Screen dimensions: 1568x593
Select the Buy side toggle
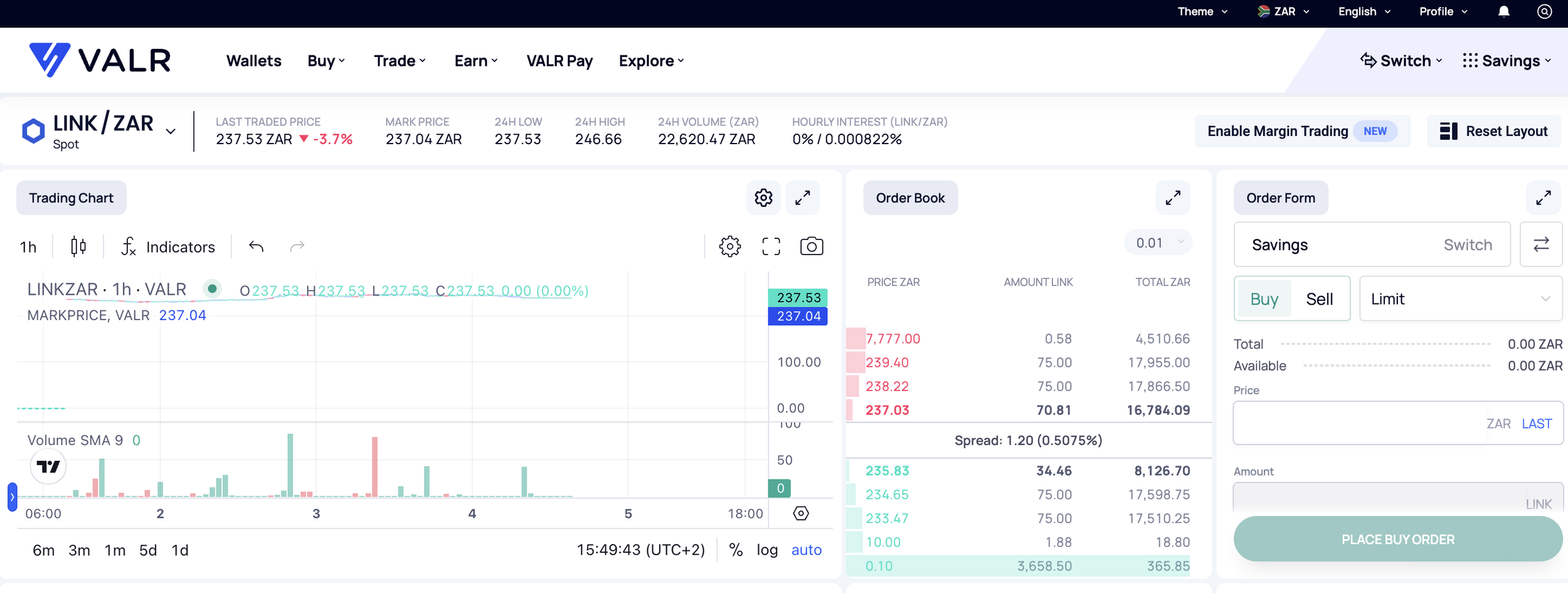tap(1264, 299)
